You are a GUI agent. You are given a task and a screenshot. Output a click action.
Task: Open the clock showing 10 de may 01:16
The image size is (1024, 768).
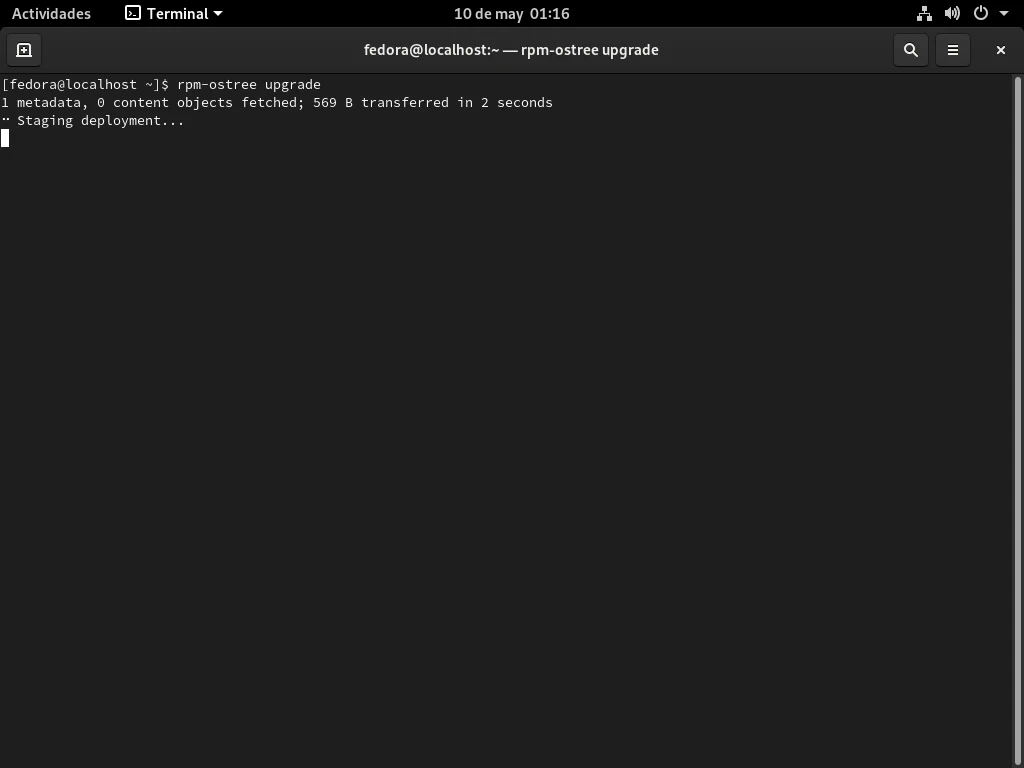[x=511, y=14]
